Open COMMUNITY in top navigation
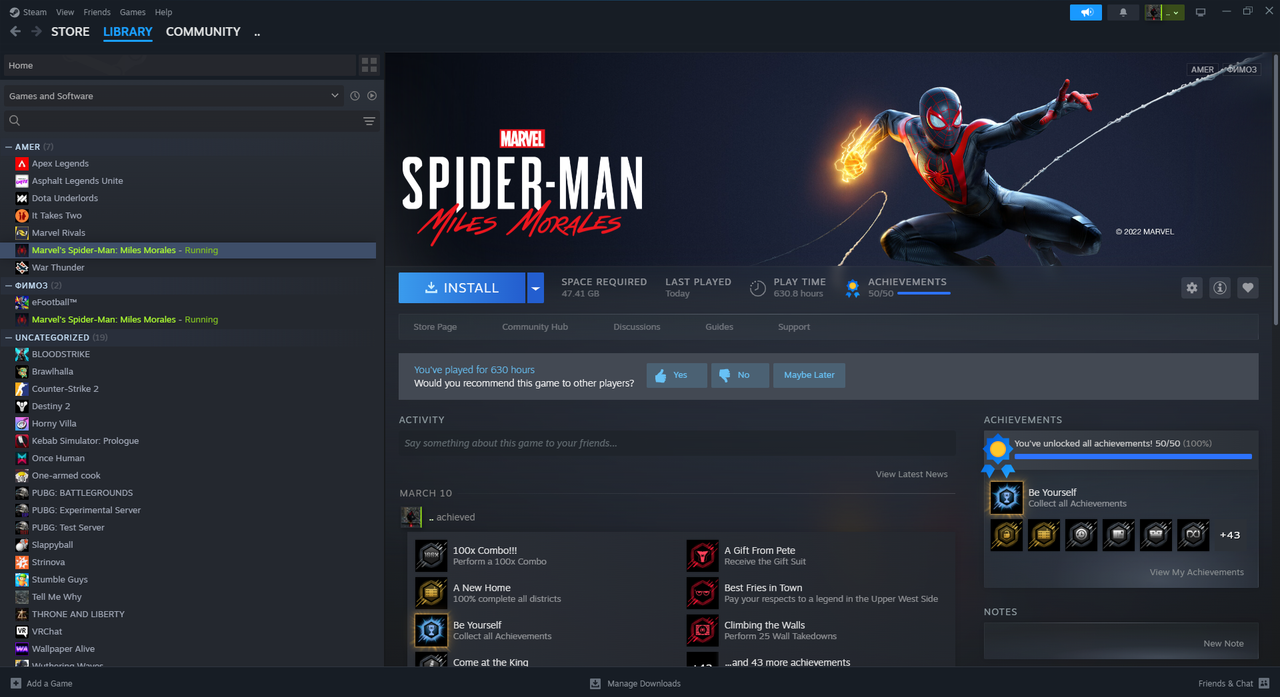Image resolution: width=1280 pixels, height=697 pixels. (203, 32)
